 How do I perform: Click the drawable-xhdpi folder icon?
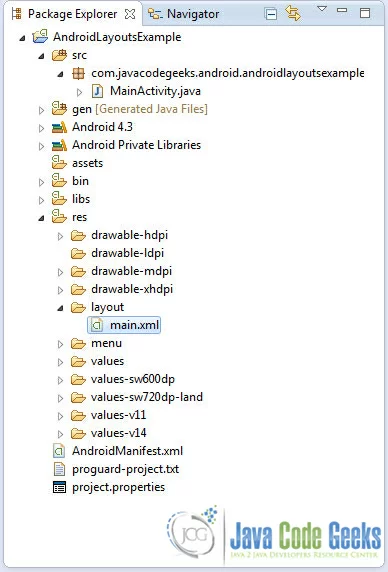(x=78, y=290)
